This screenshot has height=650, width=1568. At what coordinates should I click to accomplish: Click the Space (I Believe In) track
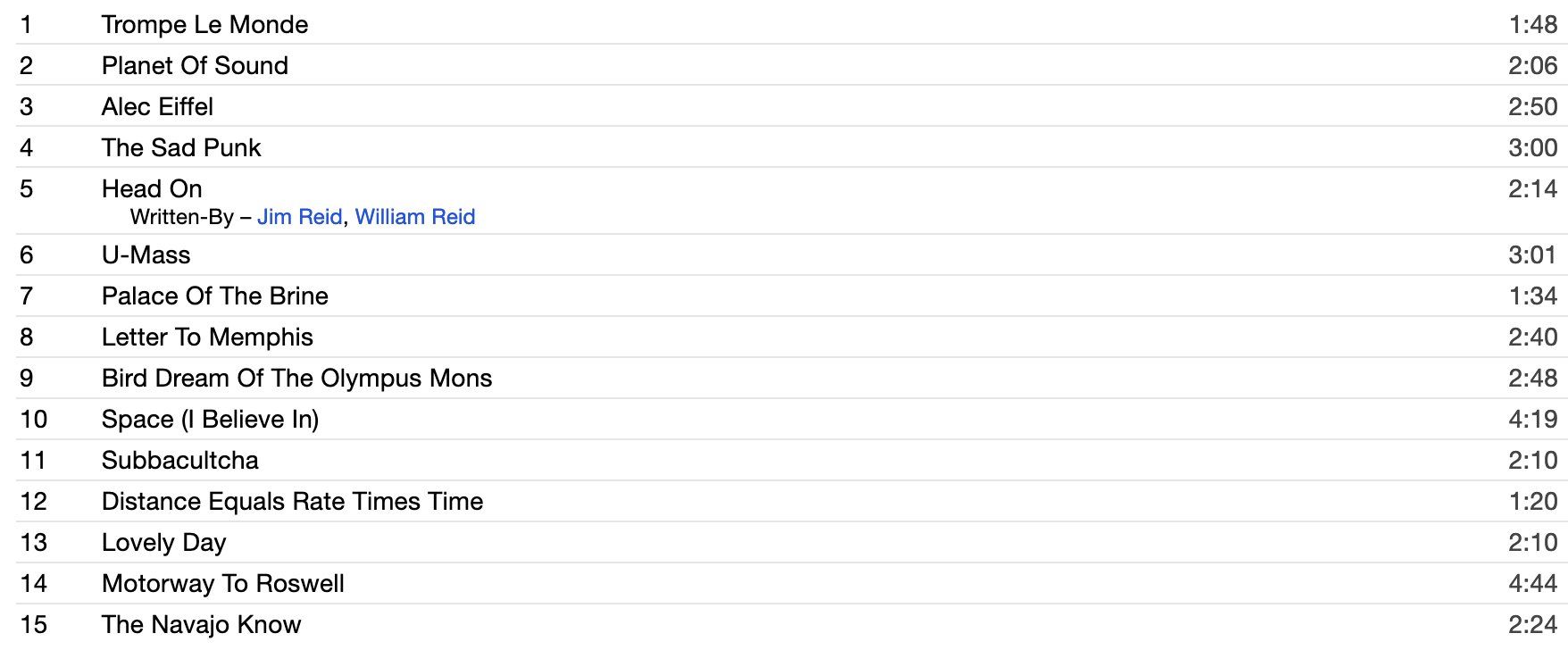click(210, 419)
